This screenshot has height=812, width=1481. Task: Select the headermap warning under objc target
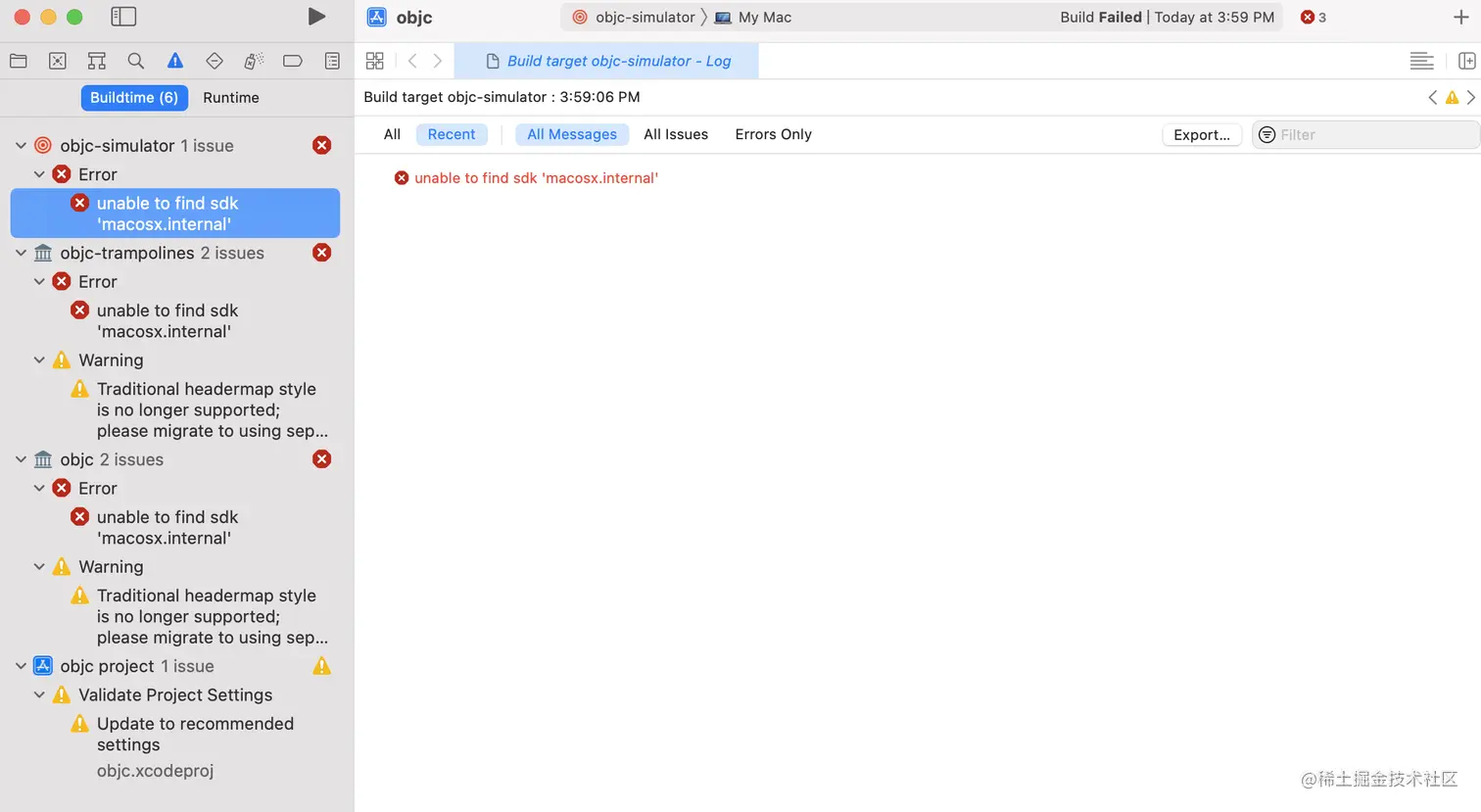coord(175,617)
